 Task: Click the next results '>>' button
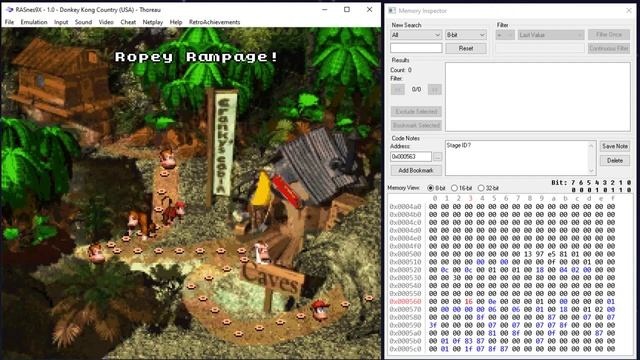(435, 89)
